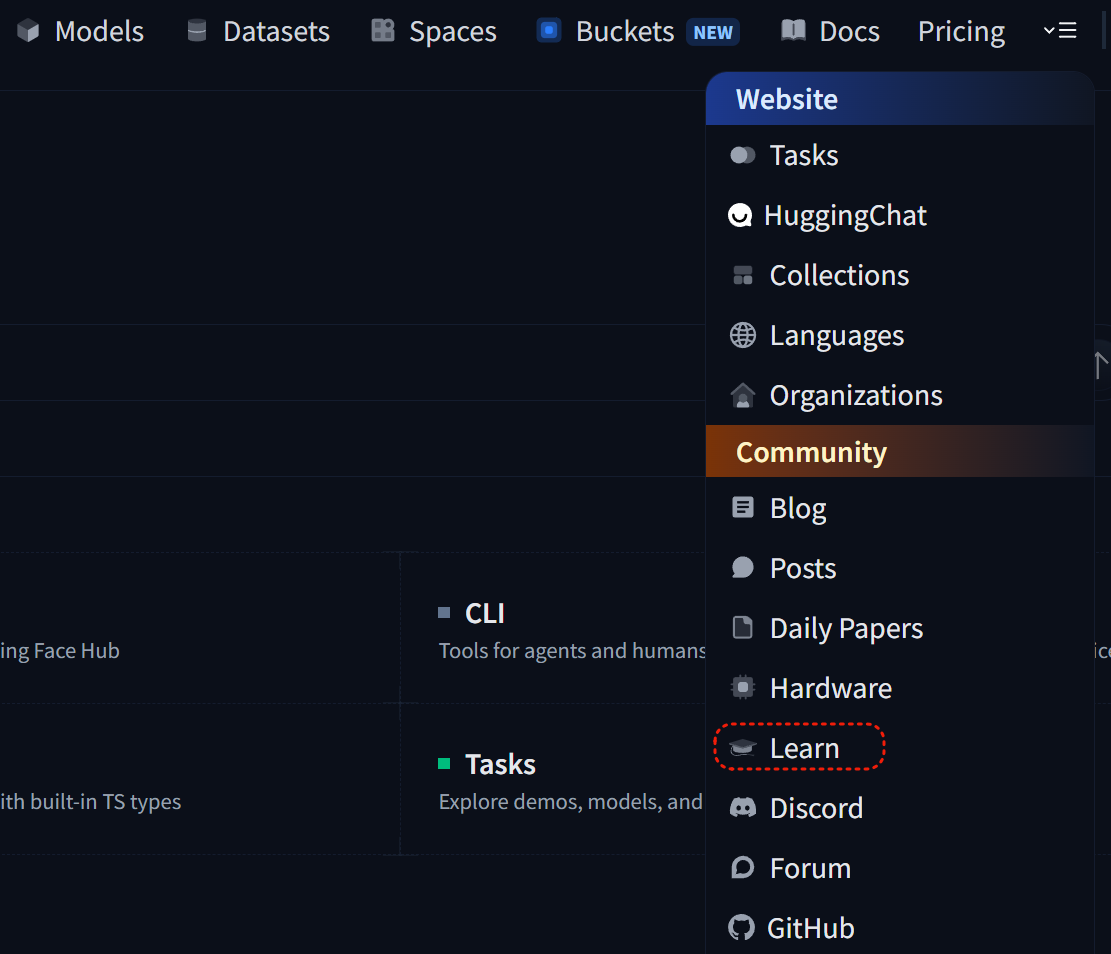Click the Discord logo icon

pyautogui.click(x=743, y=808)
